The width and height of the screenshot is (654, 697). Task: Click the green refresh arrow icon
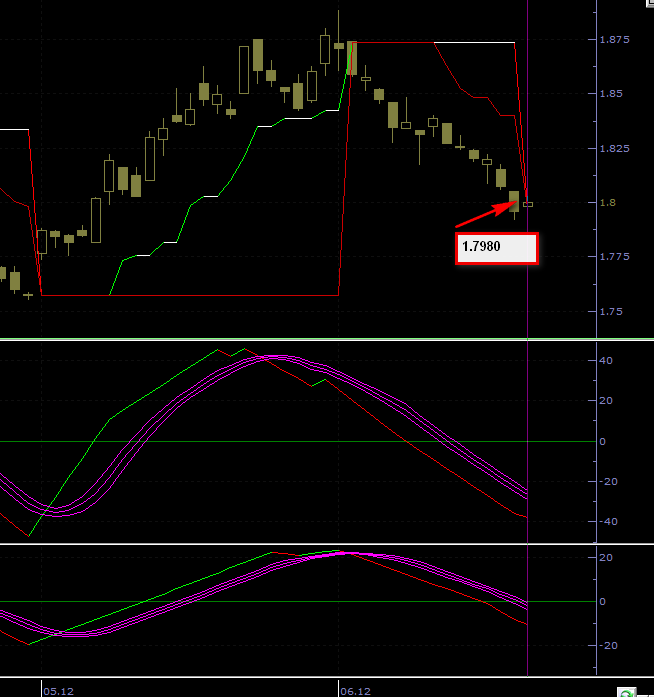pos(626,693)
